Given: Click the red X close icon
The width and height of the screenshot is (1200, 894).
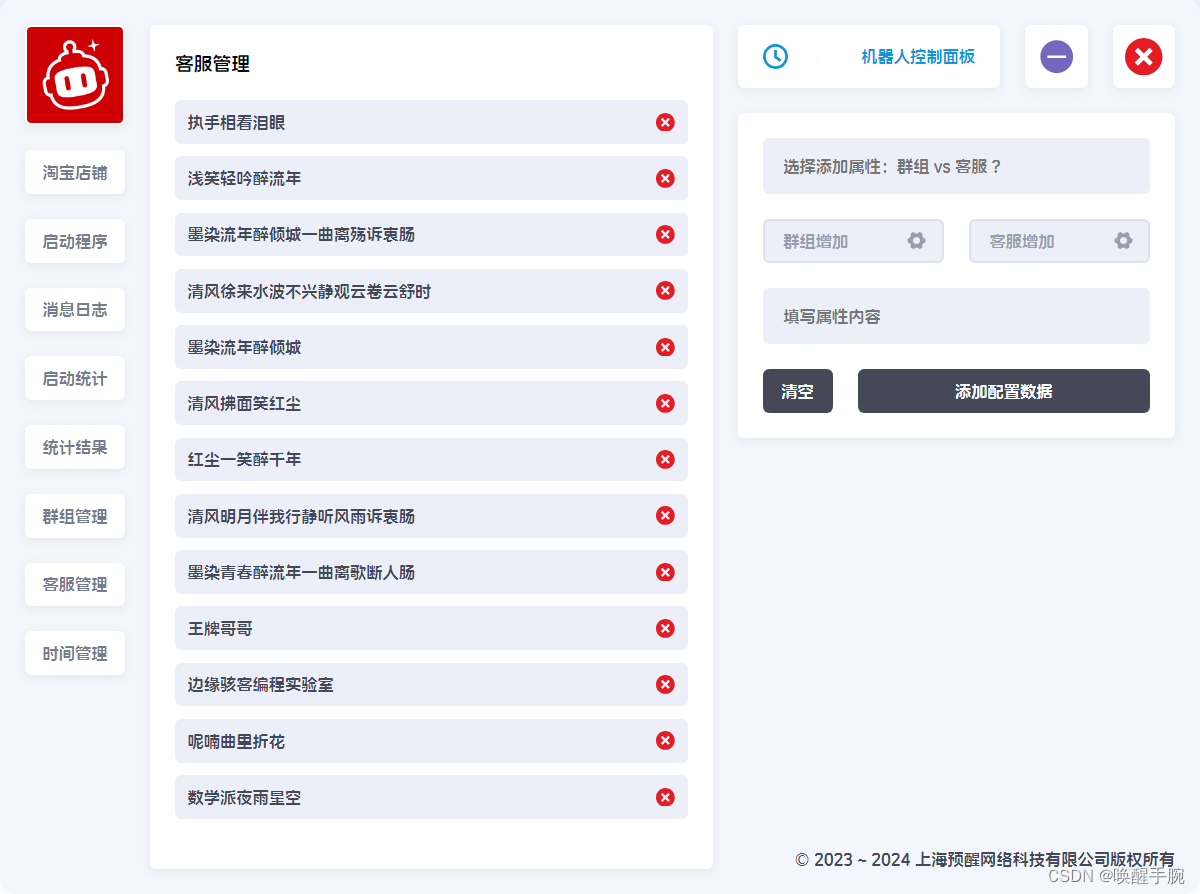Looking at the screenshot, I should [x=1143, y=56].
